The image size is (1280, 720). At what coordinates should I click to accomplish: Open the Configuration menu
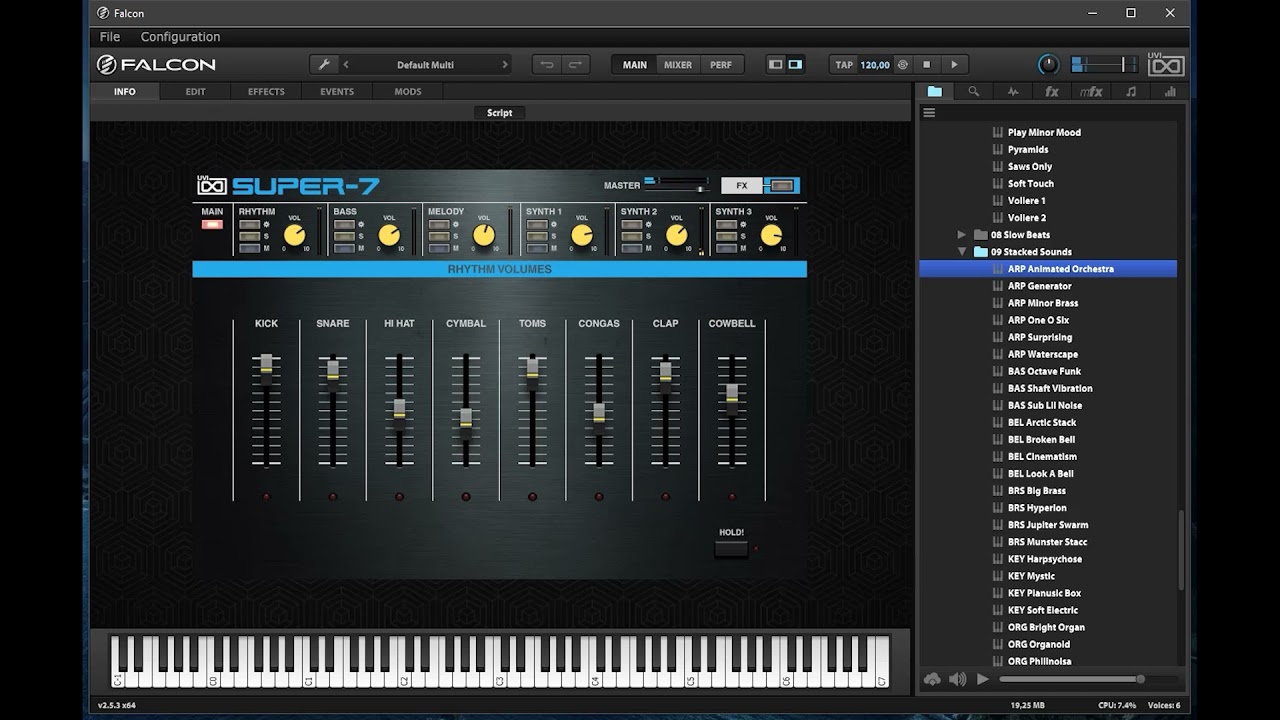coord(180,37)
